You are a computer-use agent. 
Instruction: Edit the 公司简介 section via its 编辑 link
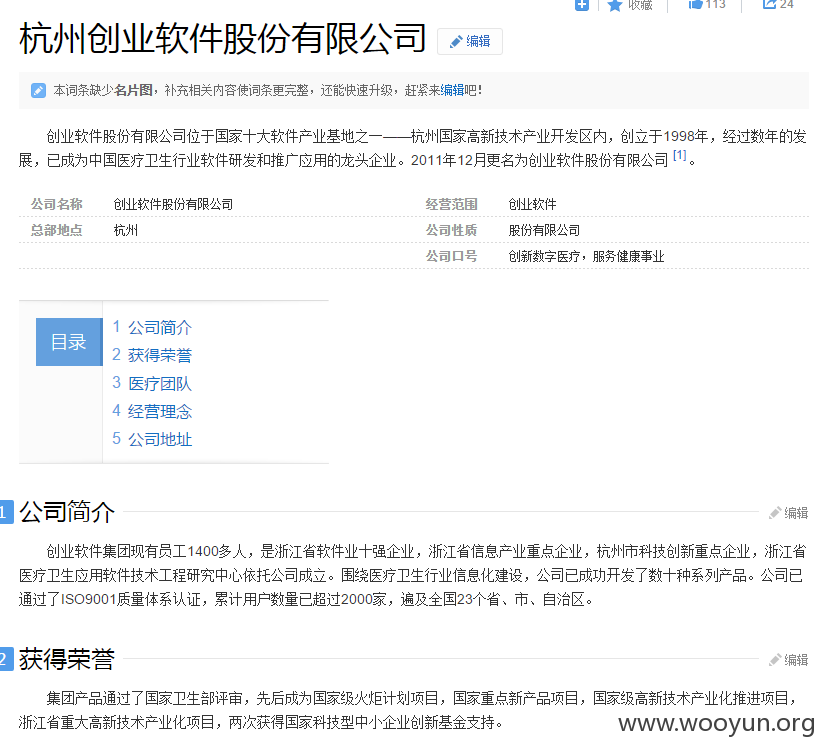coord(789,513)
